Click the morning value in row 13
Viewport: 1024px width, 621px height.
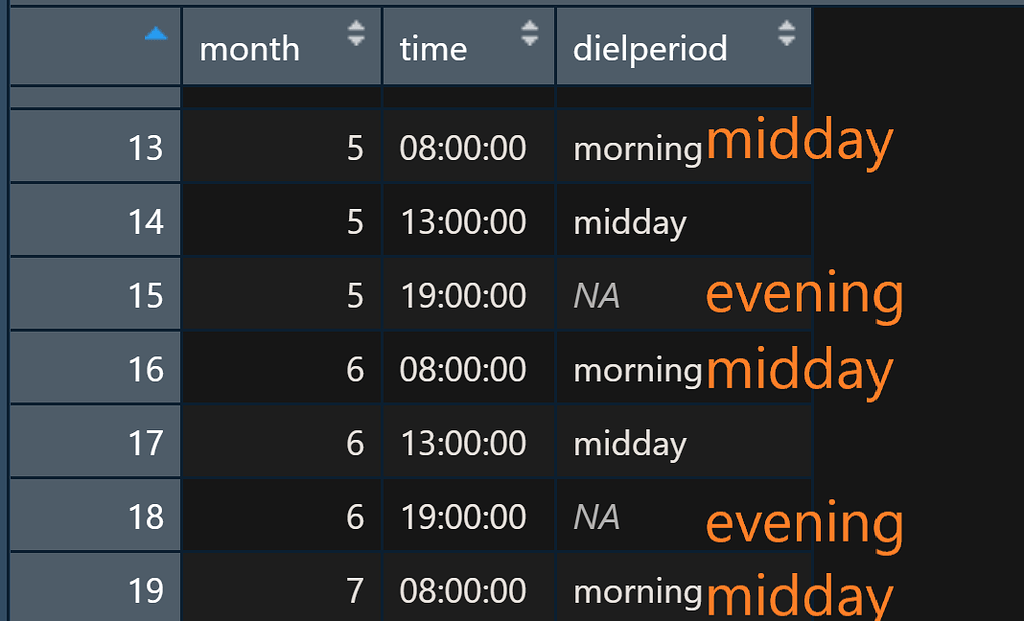point(637,148)
